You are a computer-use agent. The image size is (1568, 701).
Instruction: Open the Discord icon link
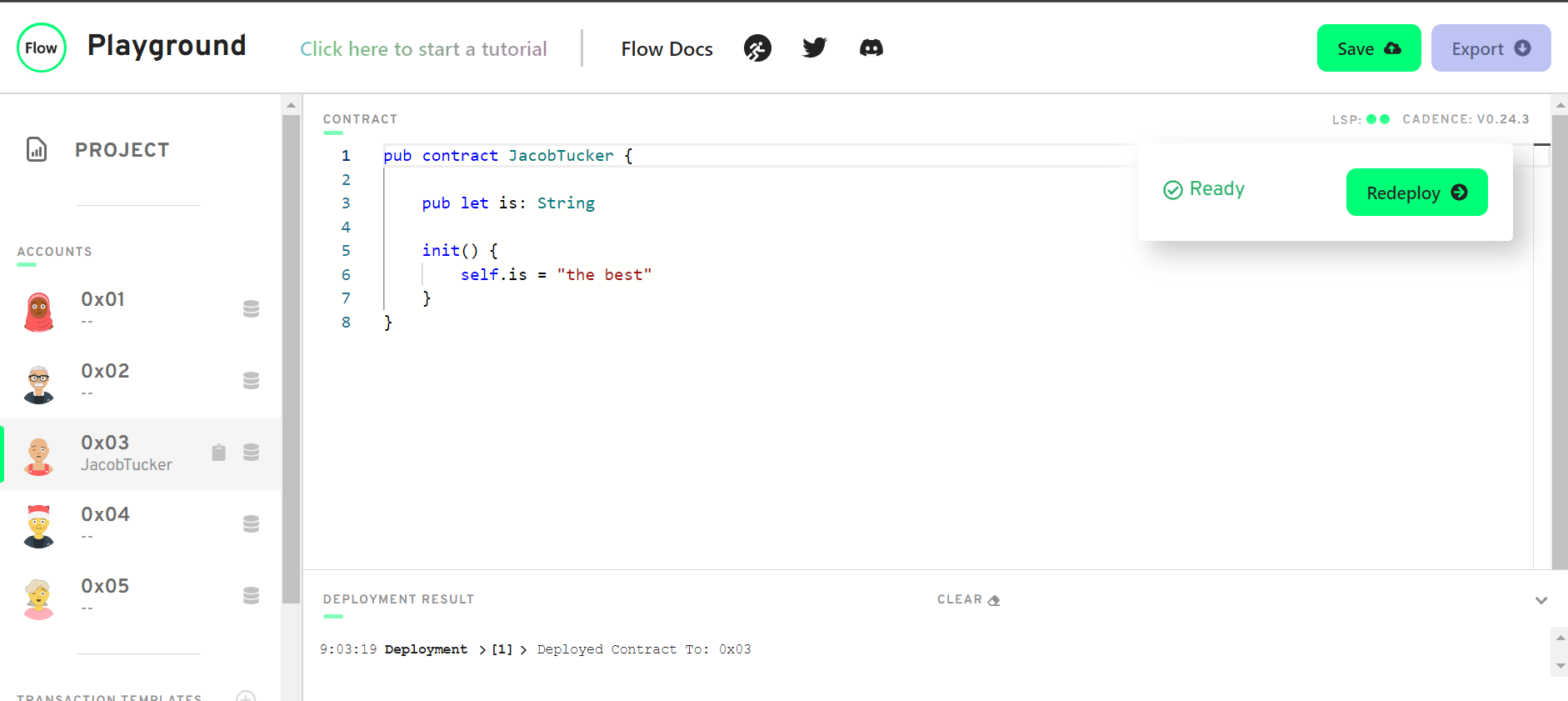pos(871,48)
